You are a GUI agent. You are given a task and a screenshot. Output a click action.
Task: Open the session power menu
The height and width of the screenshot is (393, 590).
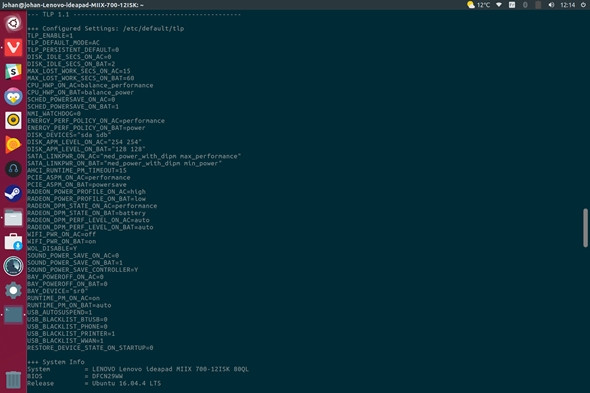[583, 5]
